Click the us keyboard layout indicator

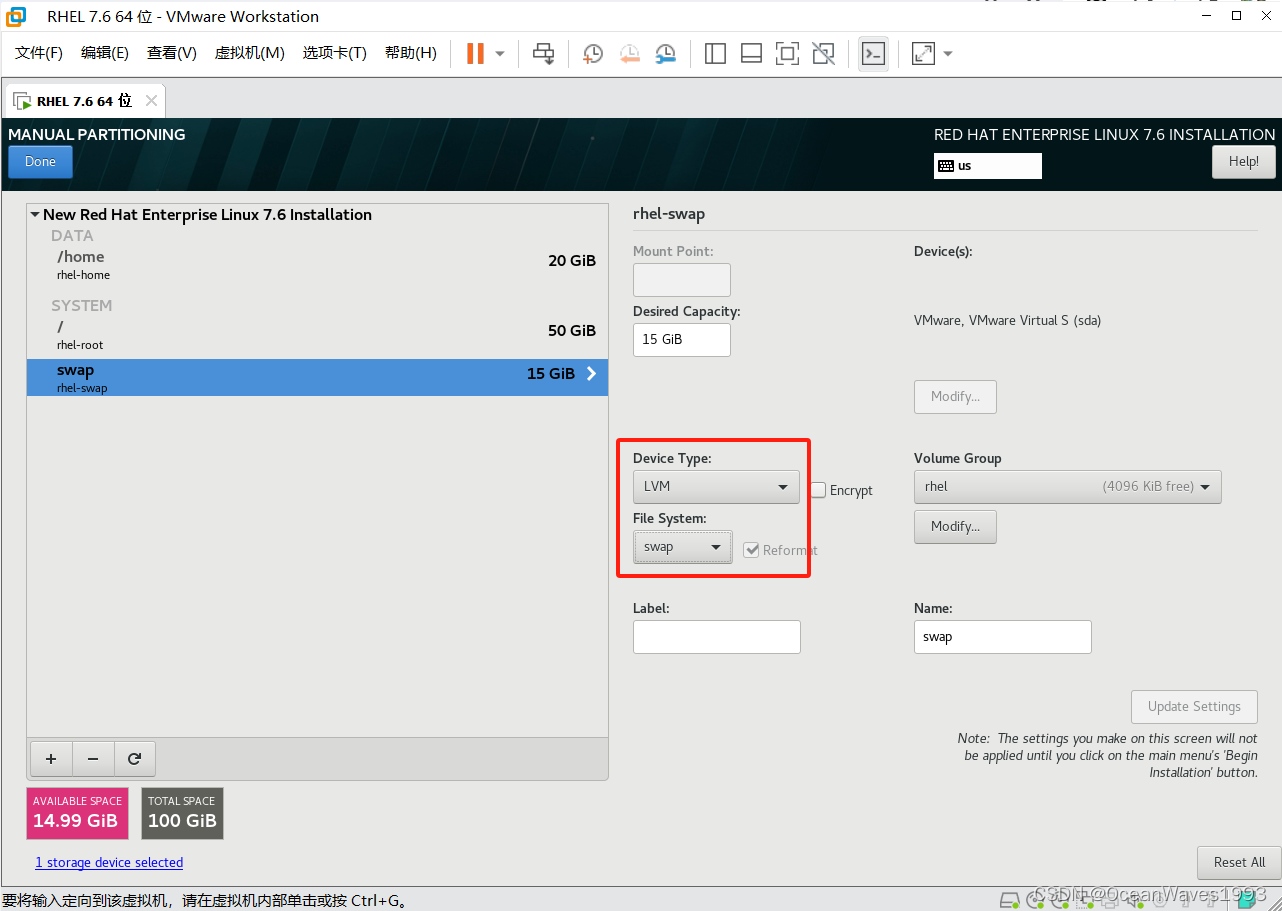988,166
